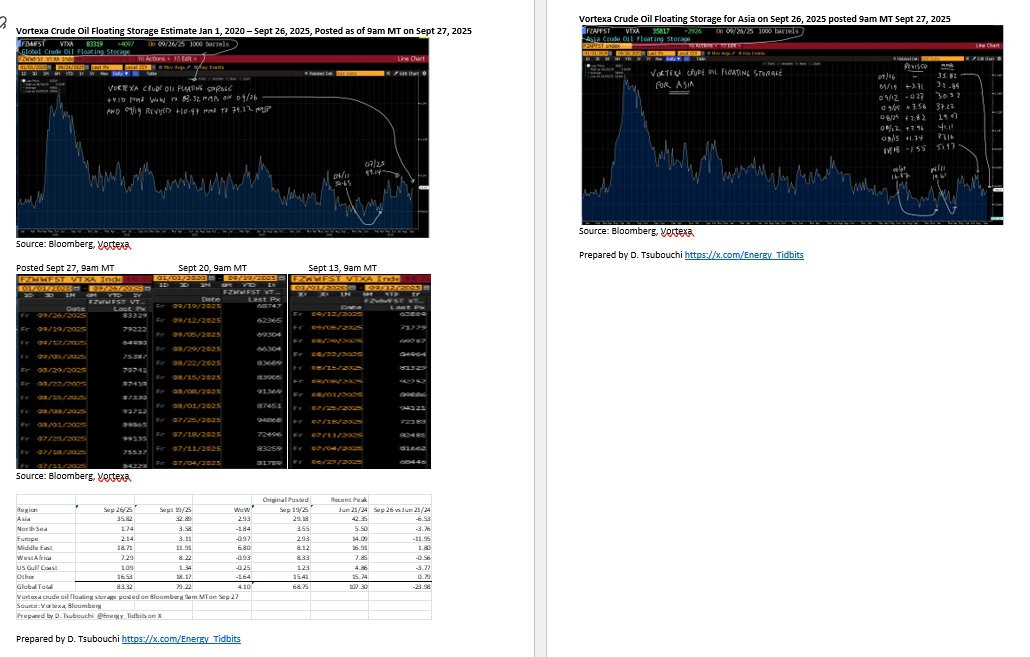Click the 'Sept 20, 9am MT' caption
This screenshot has width=1030, height=657.
pos(212,268)
